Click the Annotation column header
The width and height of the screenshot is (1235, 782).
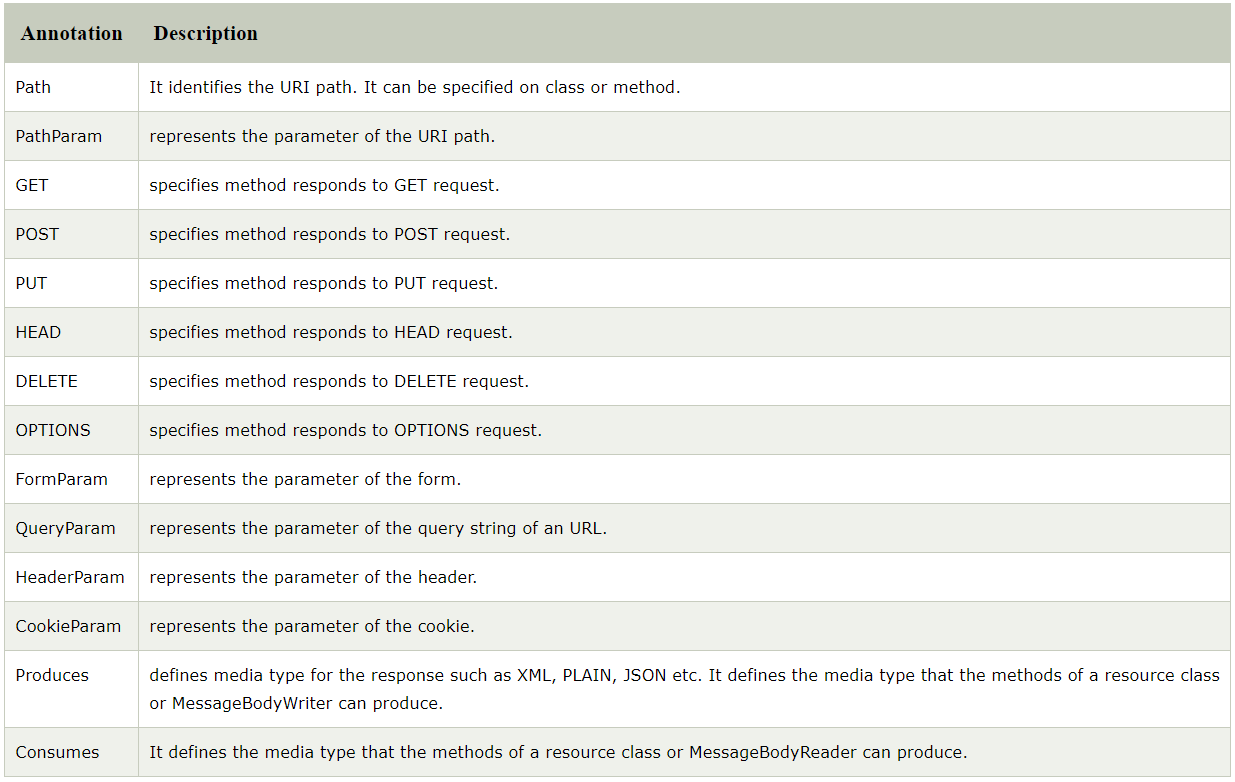(72, 34)
